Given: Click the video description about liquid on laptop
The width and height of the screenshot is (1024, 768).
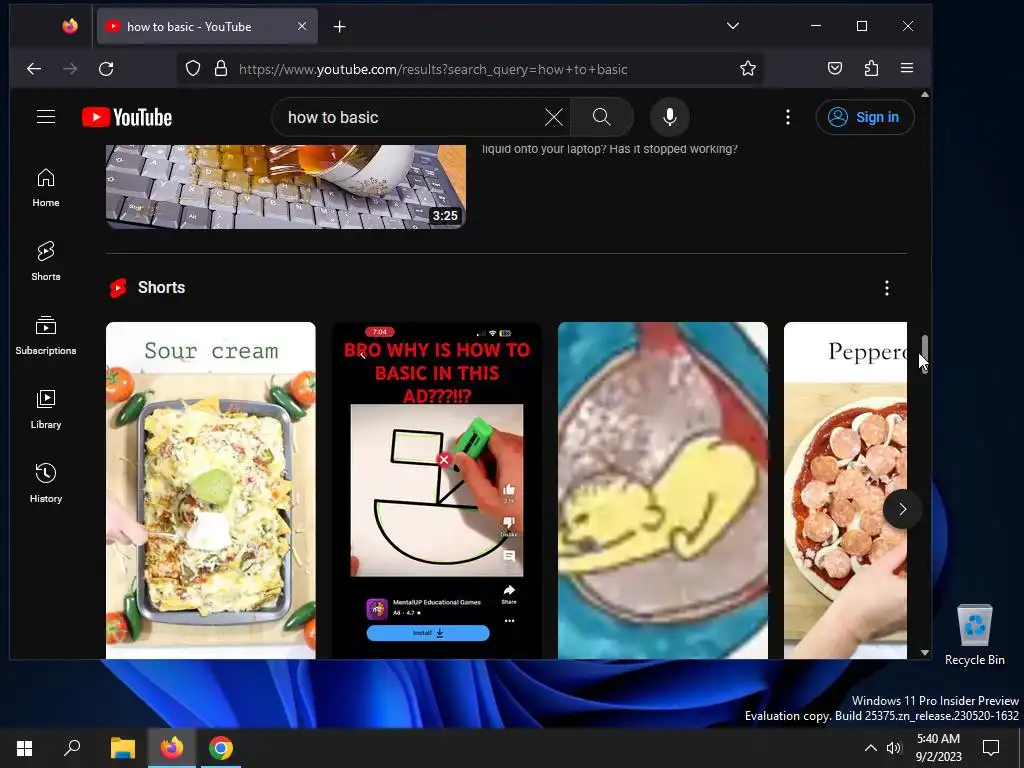Looking at the screenshot, I should click(x=610, y=149).
